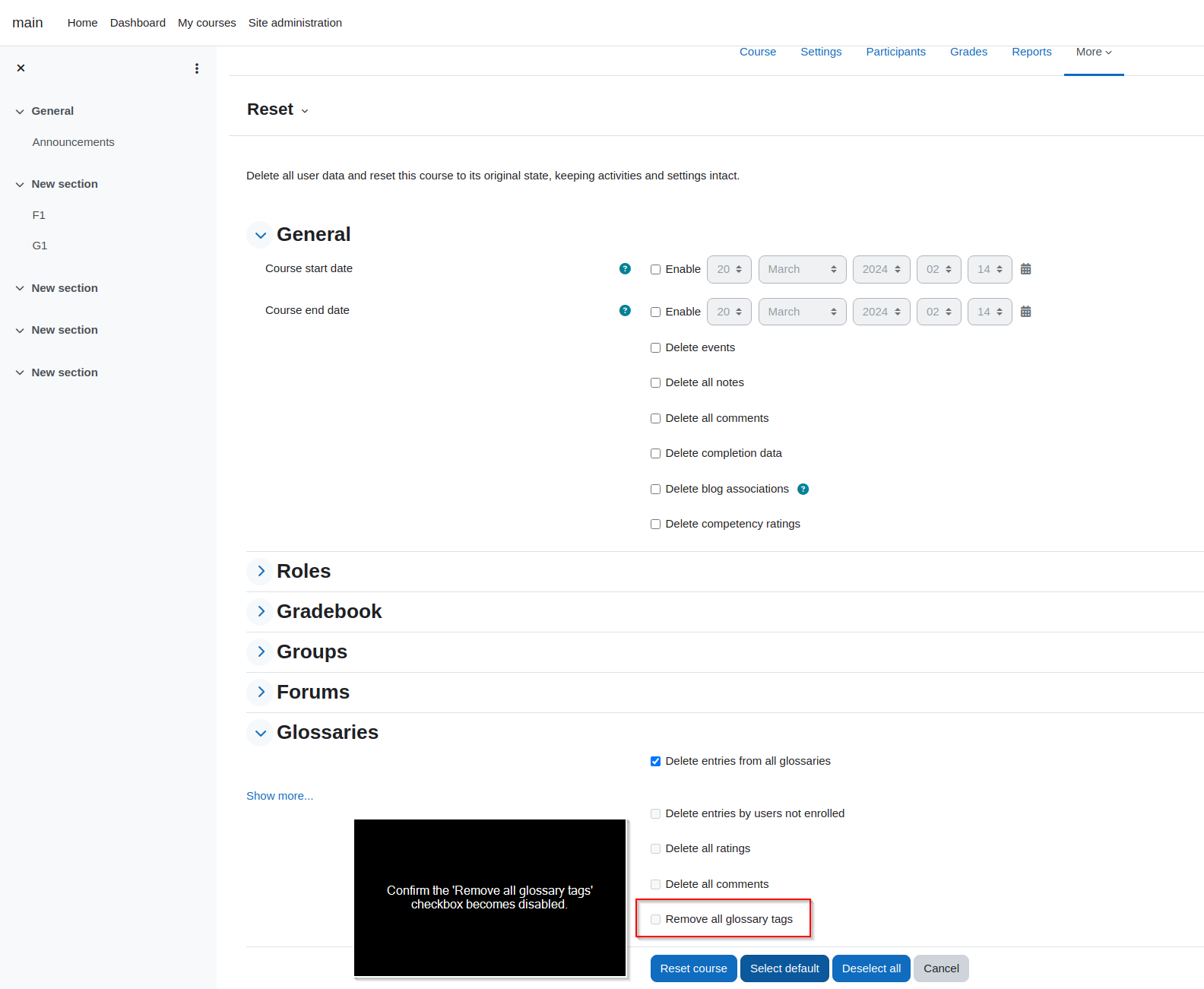
Task: Switch to the Settings tab
Action: tap(821, 52)
